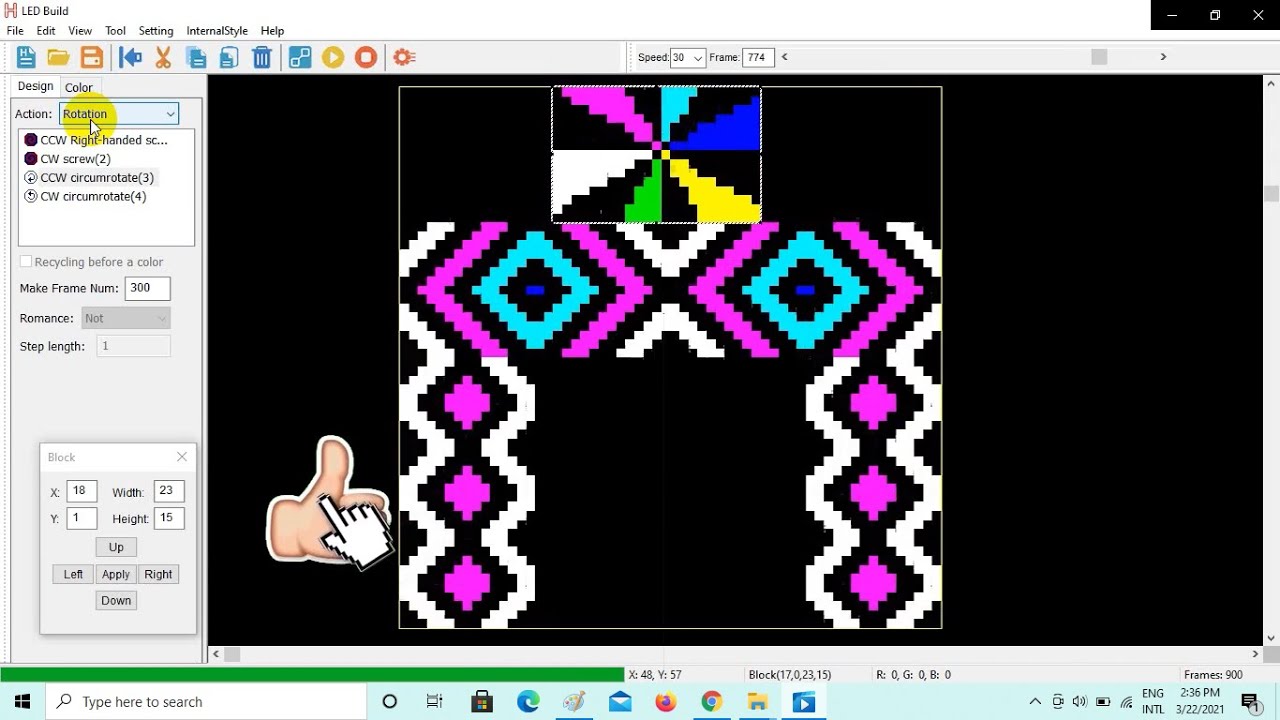Image resolution: width=1280 pixels, height=720 pixels.
Task: Step frame forward with the right arrow
Action: coord(1163,57)
